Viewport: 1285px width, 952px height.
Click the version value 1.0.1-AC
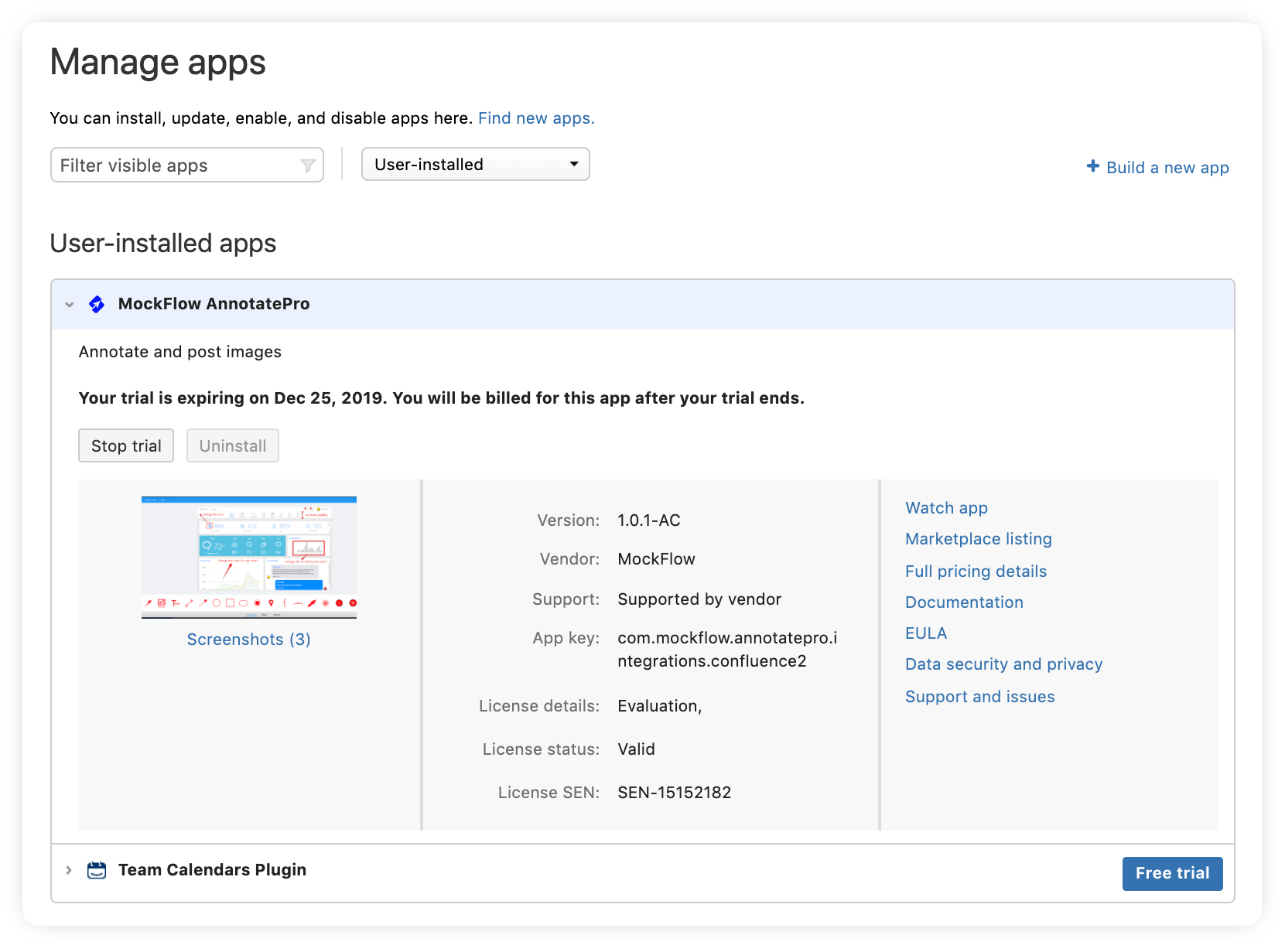(x=648, y=520)
